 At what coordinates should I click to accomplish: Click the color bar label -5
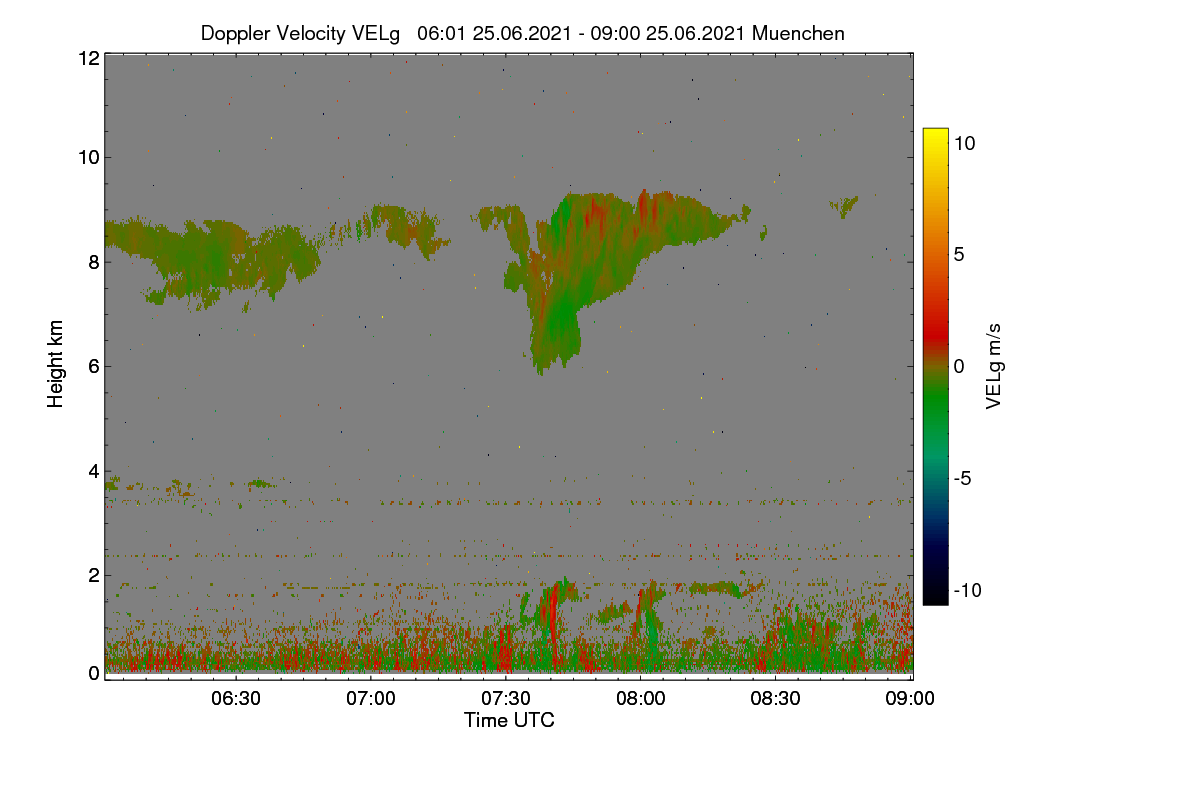coord(962,478)
